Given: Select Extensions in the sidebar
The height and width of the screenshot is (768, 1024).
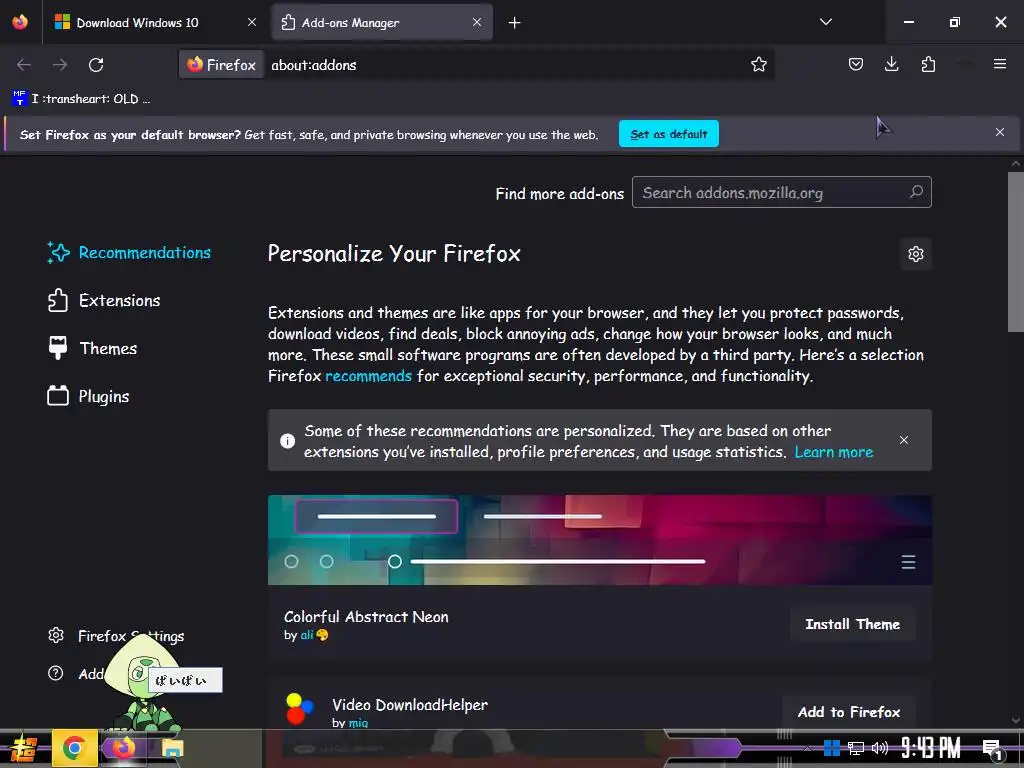Looking at the screenshot, I should pos(104,300).
